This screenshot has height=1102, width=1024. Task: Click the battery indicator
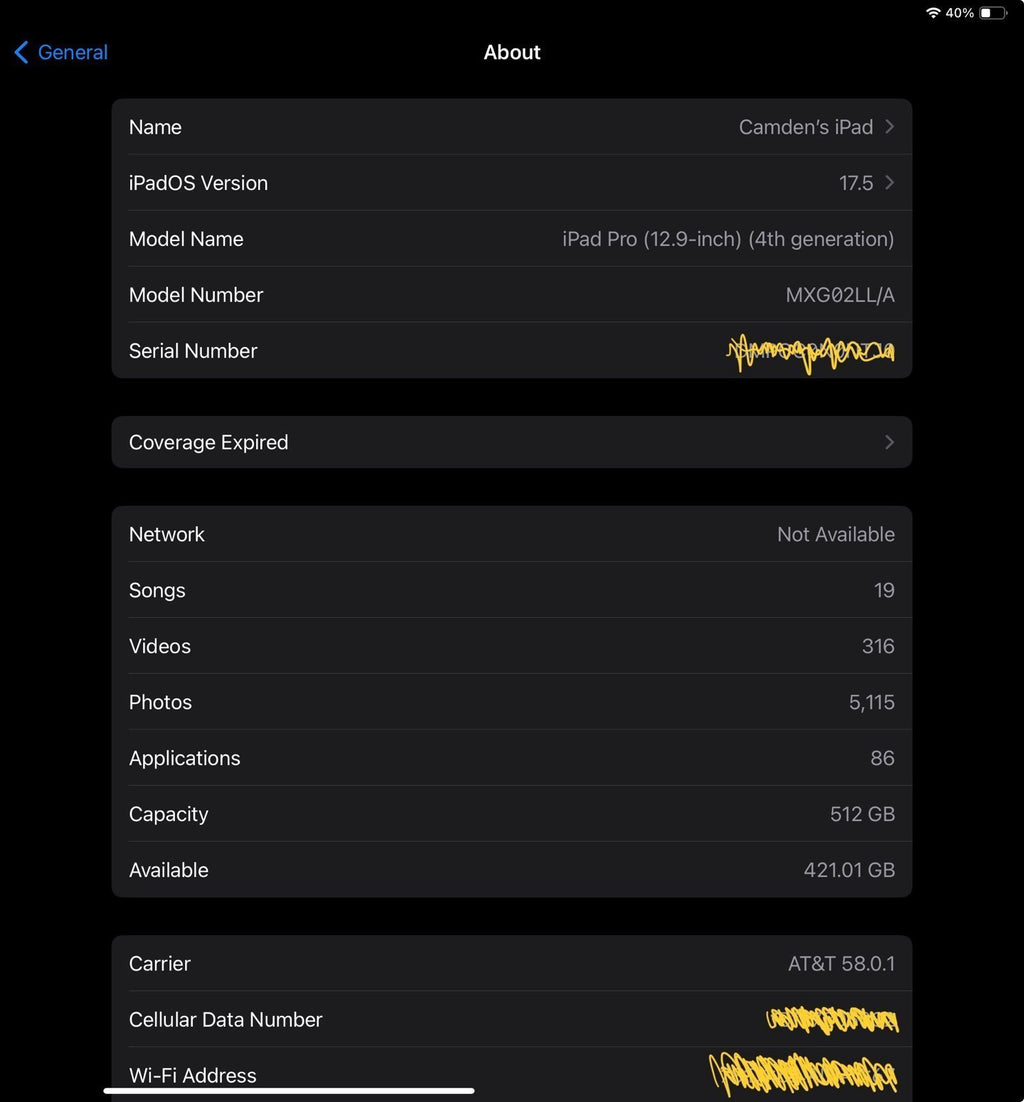[x=994, y=13]
